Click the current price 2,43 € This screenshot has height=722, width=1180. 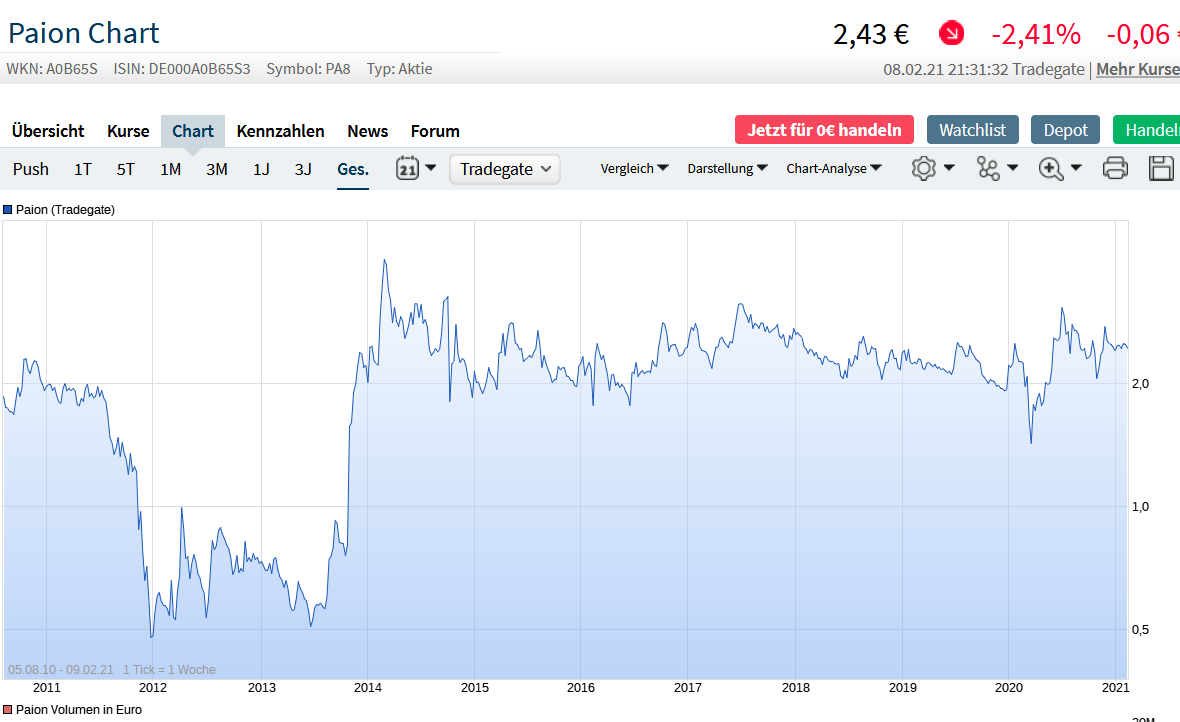pyautogui.click(x=871, y=34)
